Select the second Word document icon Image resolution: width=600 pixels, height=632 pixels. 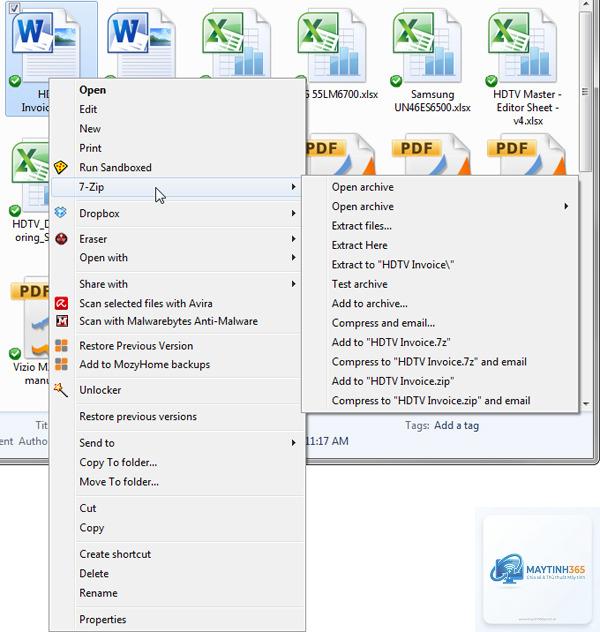(x=141, y=44)
